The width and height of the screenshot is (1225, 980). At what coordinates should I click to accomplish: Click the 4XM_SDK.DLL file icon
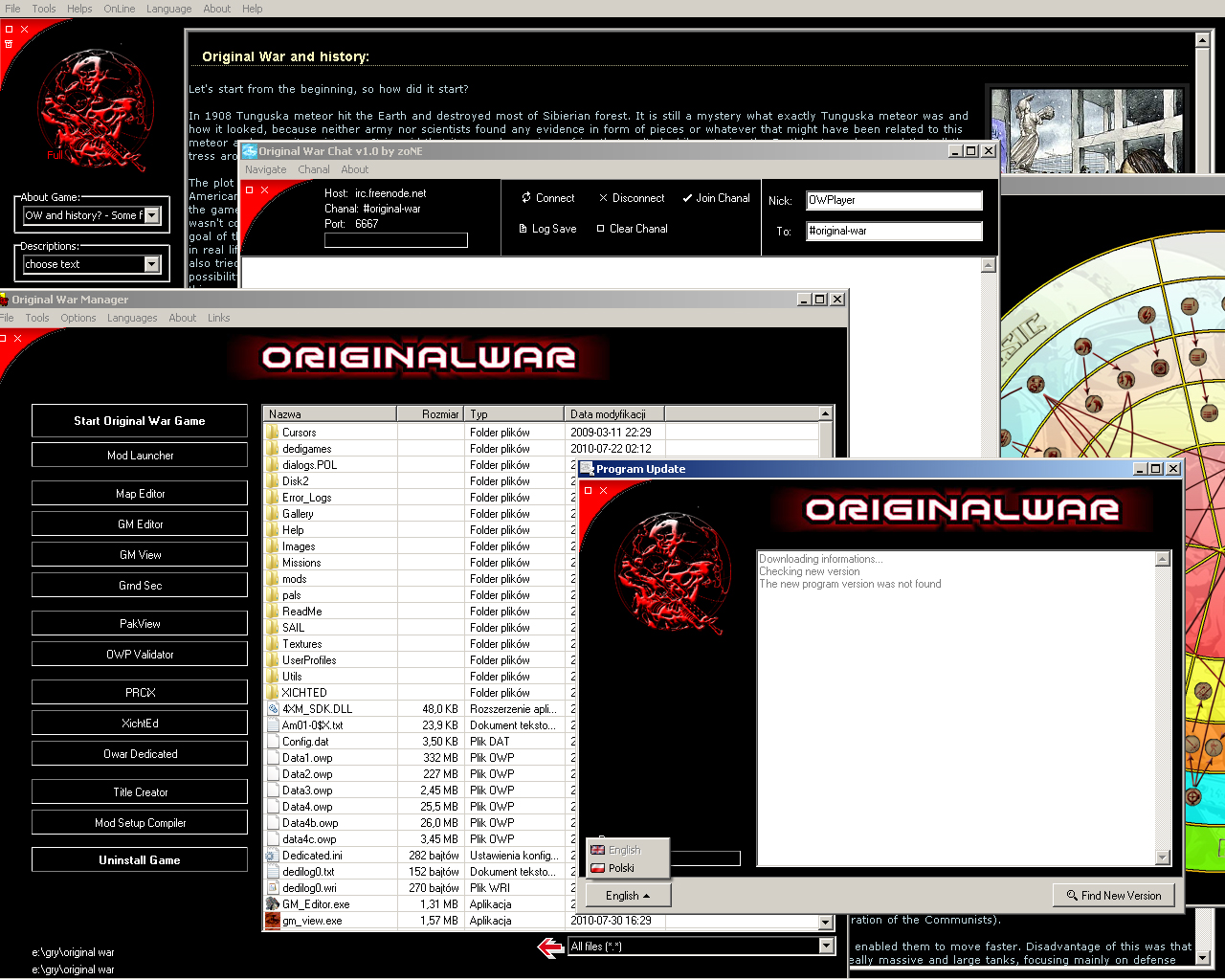(273, 709)
